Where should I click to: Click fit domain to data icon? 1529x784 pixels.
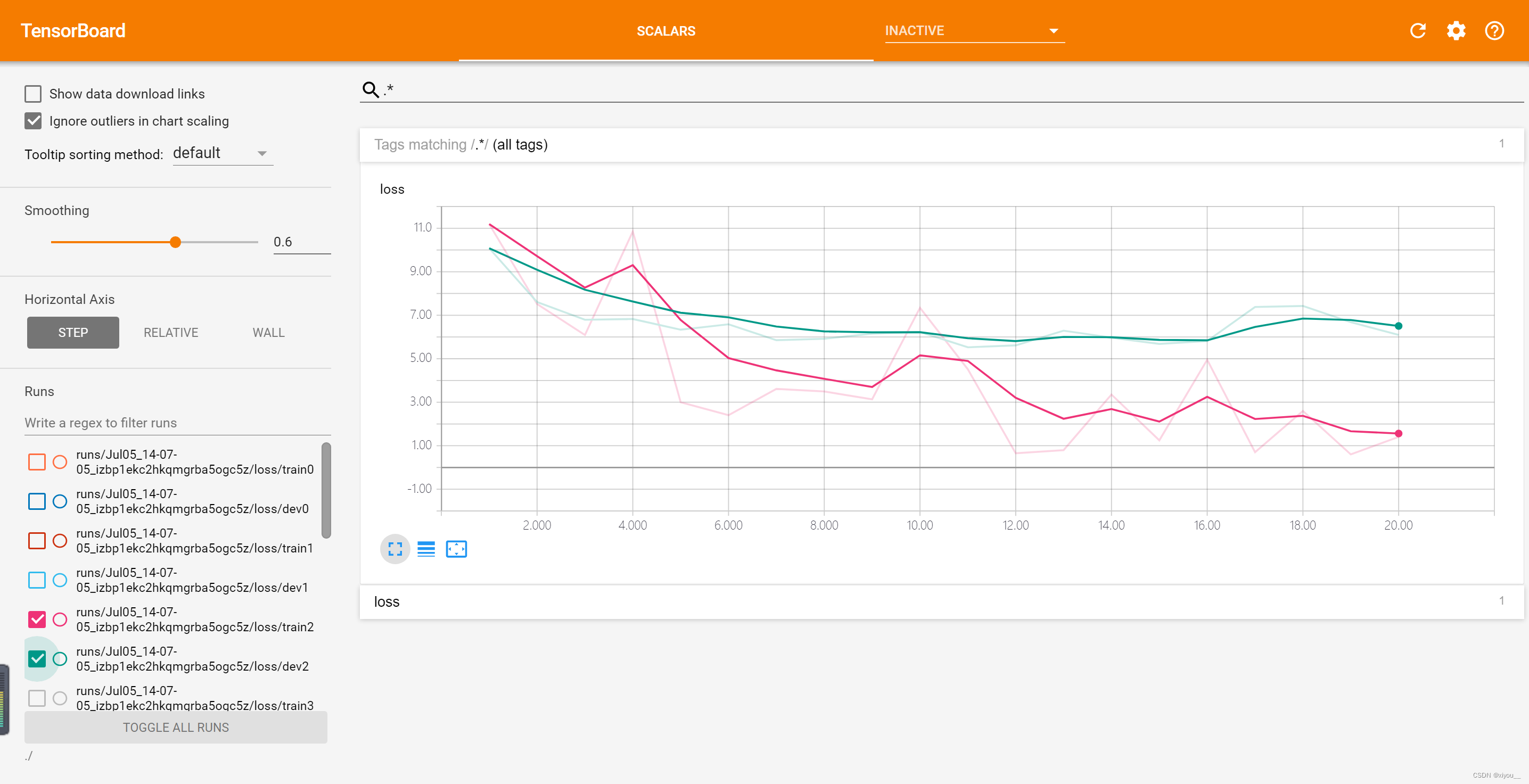[456, 549]
